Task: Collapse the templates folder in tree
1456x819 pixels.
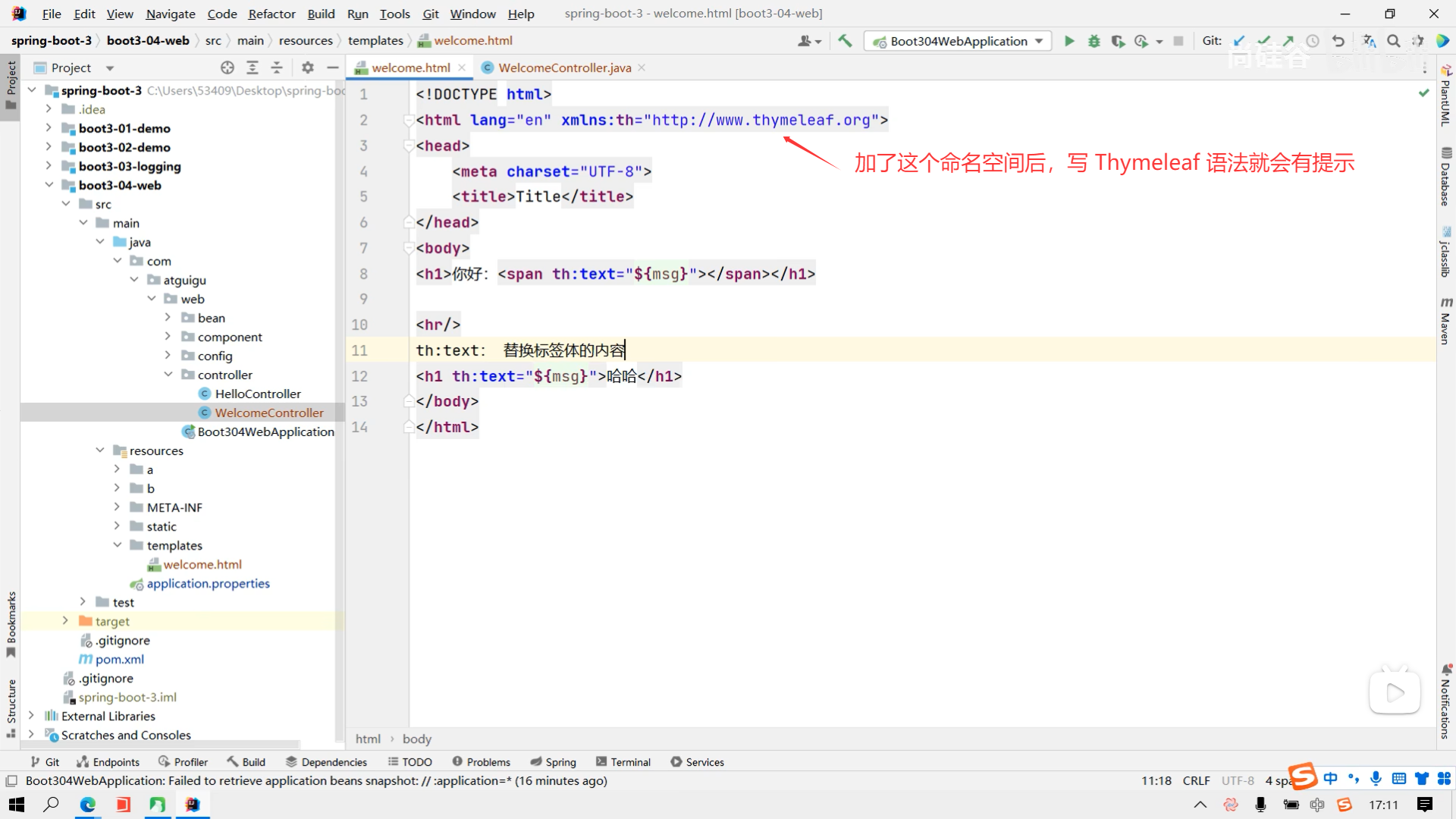Action: (118, 545)
